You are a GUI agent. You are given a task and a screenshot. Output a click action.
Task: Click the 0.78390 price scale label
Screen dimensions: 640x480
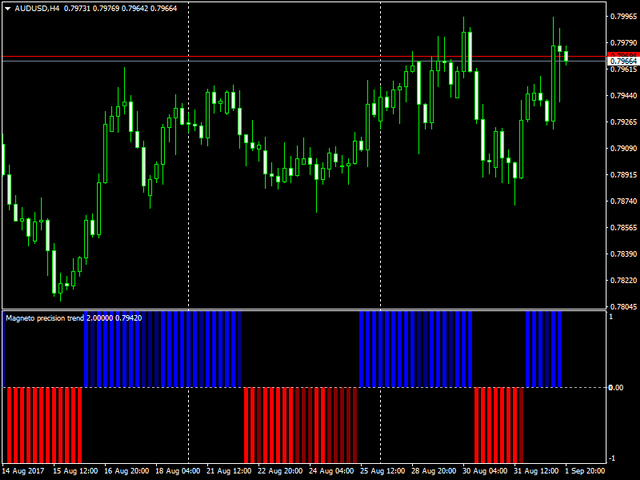coord(623,254)
